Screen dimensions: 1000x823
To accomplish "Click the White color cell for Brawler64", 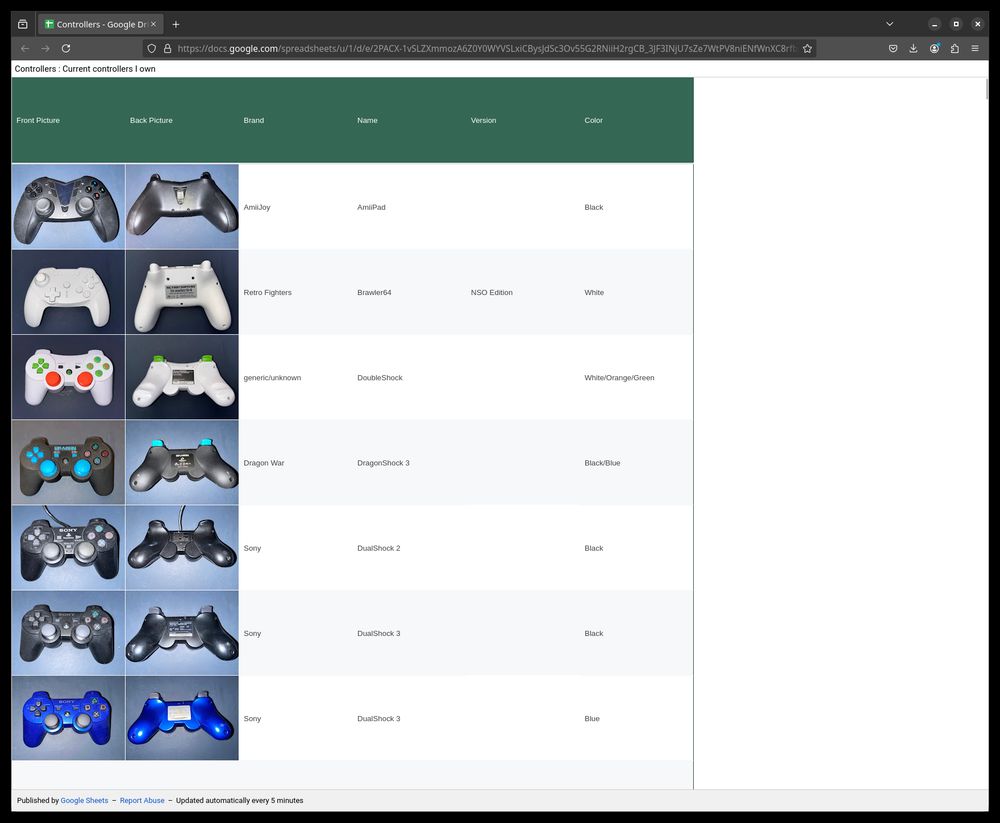I will (637, 292).
